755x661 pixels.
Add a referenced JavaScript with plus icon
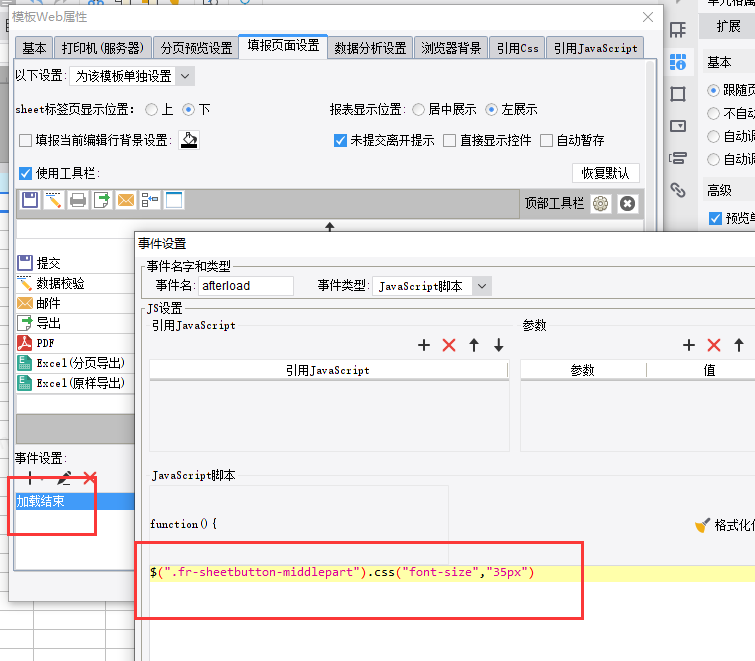424,345
